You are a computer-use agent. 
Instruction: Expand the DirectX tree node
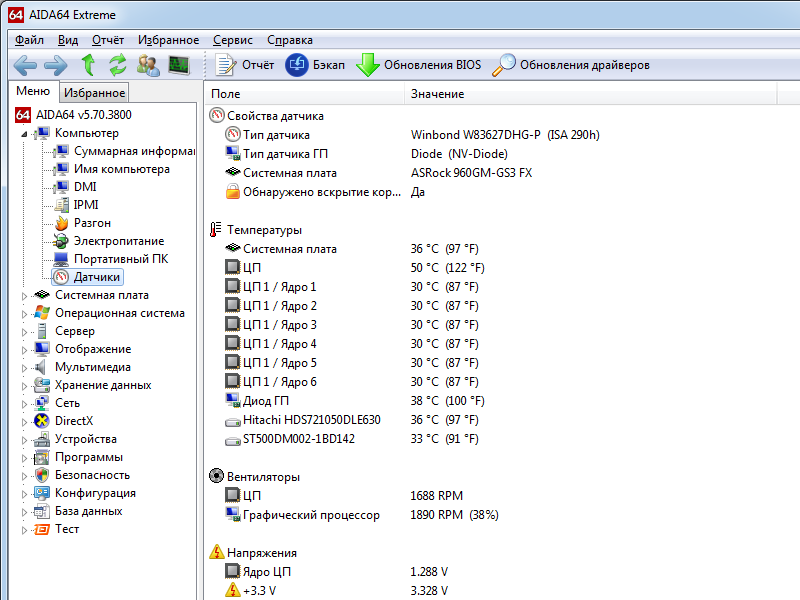[24, 421]
